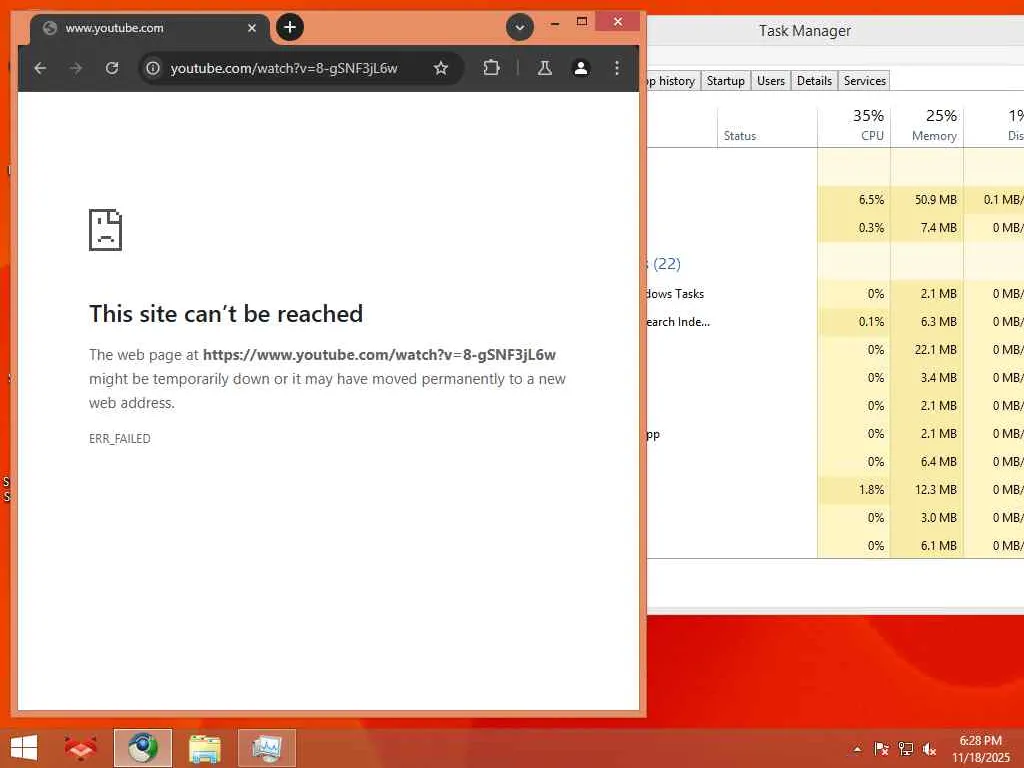This screenshot has width=1024, height=768.
Task: Switch to Task Manager taskbar icon
Action: (x=266, y=748)
